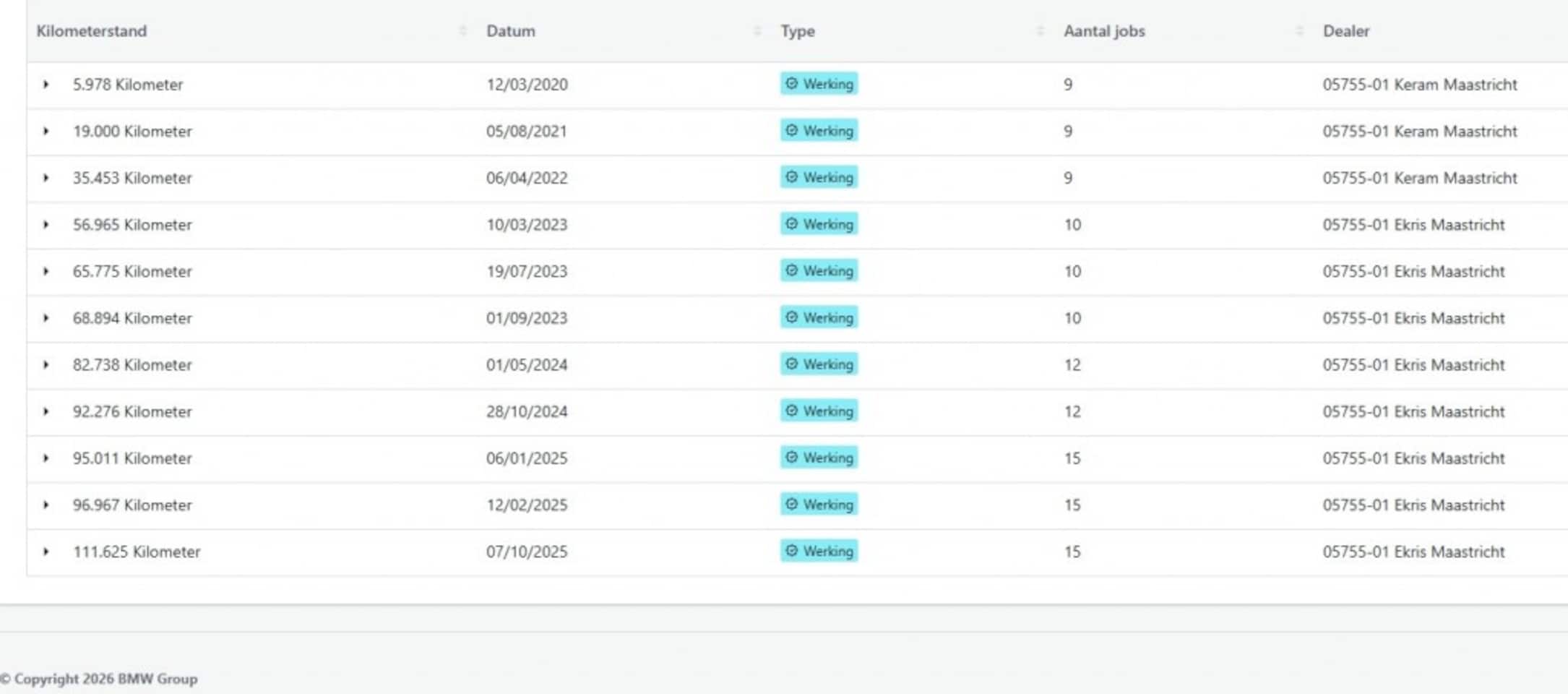Click the Datum column sort icon
The image size is (1568, 694).
[x=757, y=31]
